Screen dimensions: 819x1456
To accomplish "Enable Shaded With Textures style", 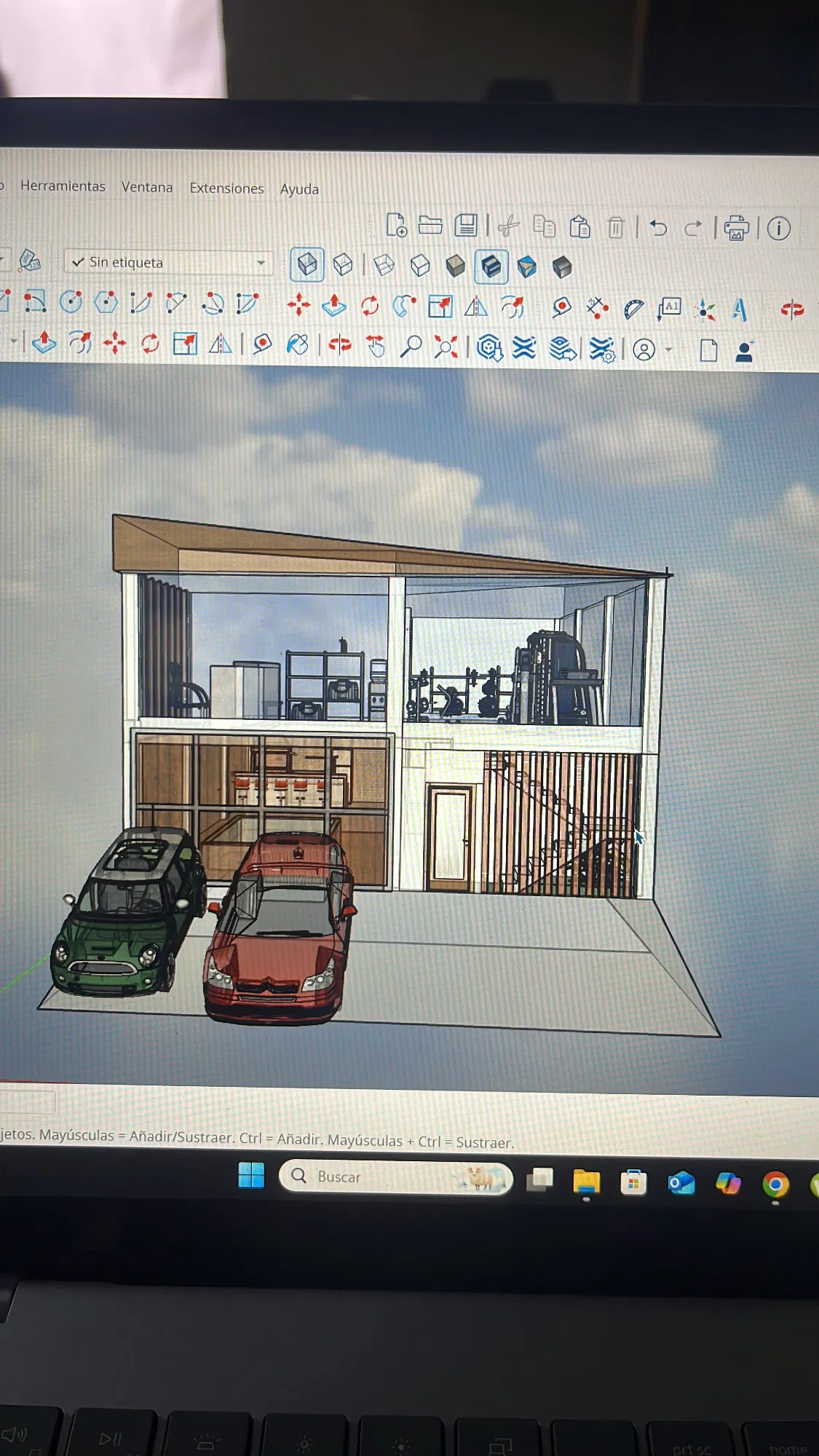I will [491, 266].
